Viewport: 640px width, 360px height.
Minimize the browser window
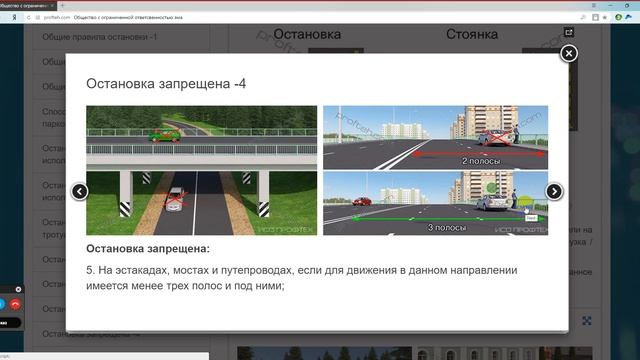pyautogui.click(x=610, y=5)
